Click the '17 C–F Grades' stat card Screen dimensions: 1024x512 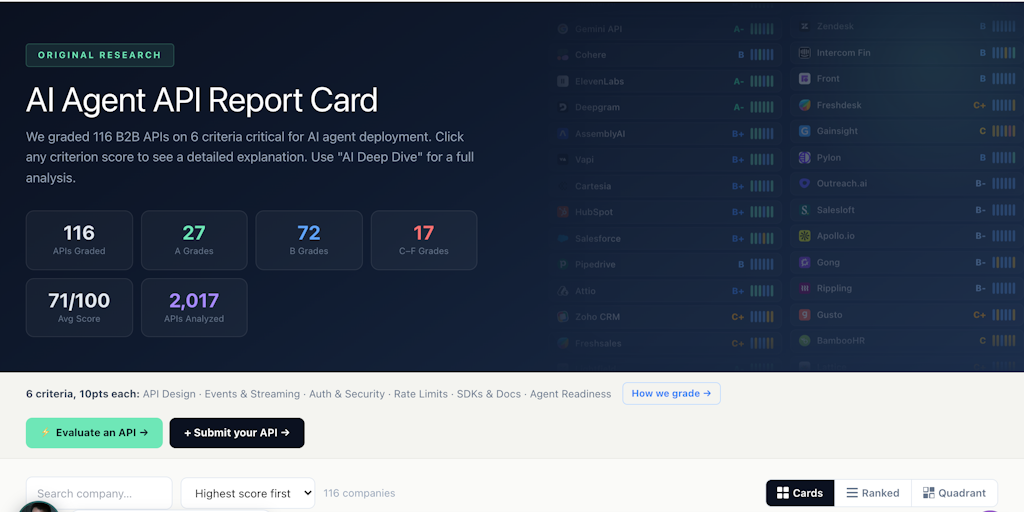(424, 240)
